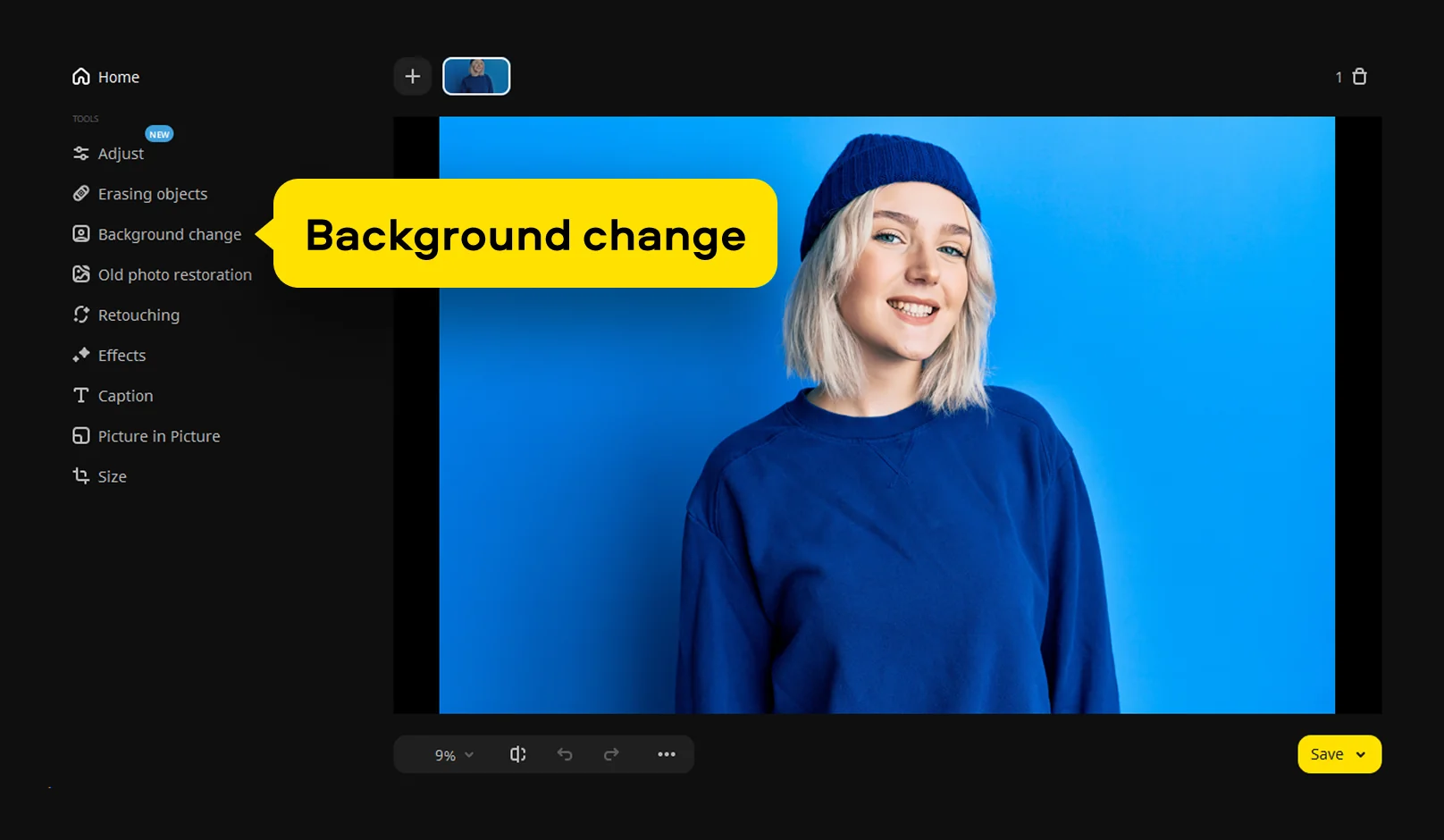
Task: Toggle the before/after compare view
Action: (518, 755)
